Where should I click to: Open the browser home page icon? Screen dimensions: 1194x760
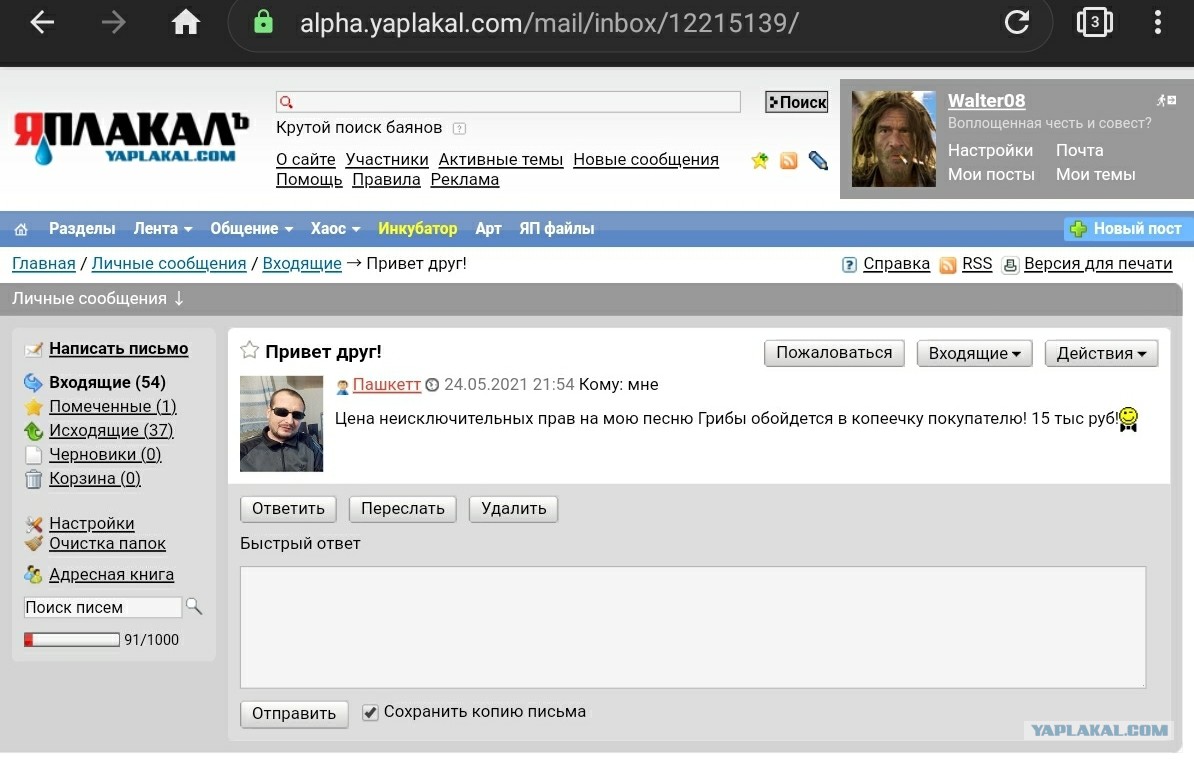(186, 22)
